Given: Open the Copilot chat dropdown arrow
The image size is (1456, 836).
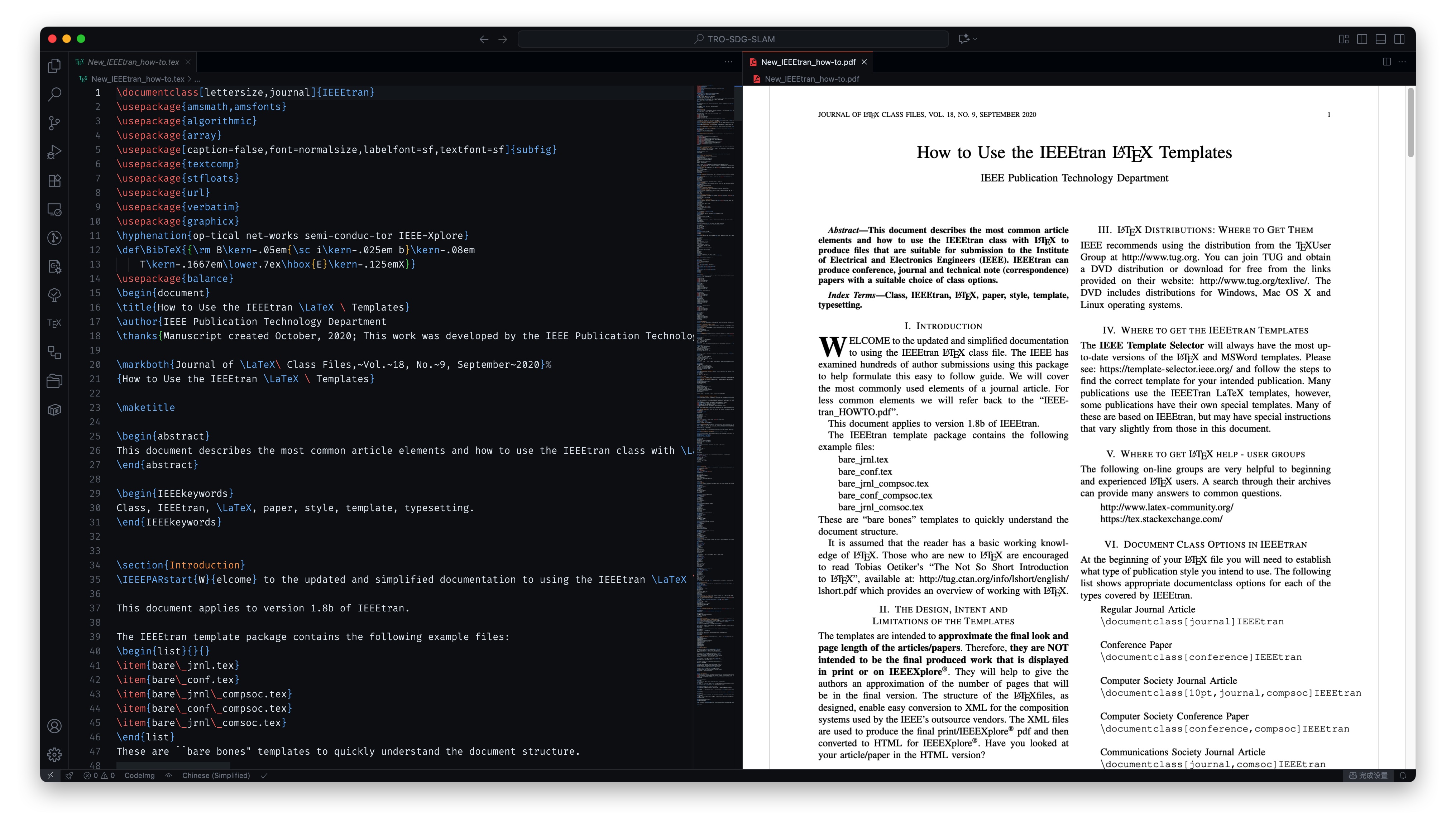Looking at the screenshot, I should tap(975, 39).
